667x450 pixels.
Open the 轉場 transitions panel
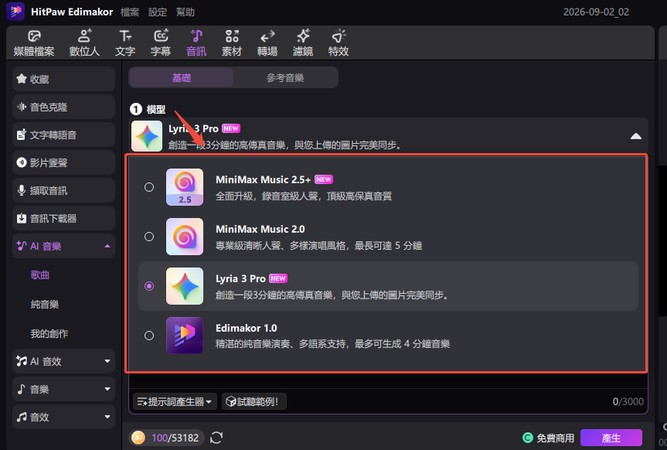tap(268, 43)
